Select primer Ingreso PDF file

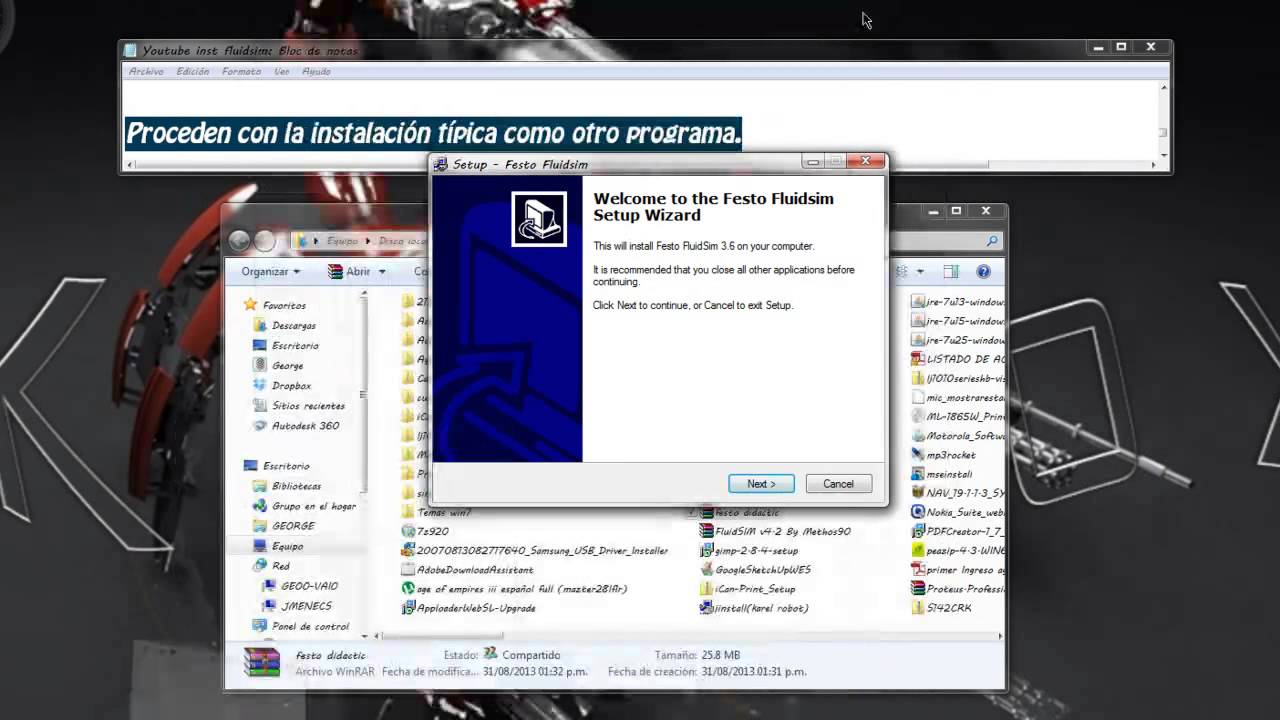(x=958, y=569)
